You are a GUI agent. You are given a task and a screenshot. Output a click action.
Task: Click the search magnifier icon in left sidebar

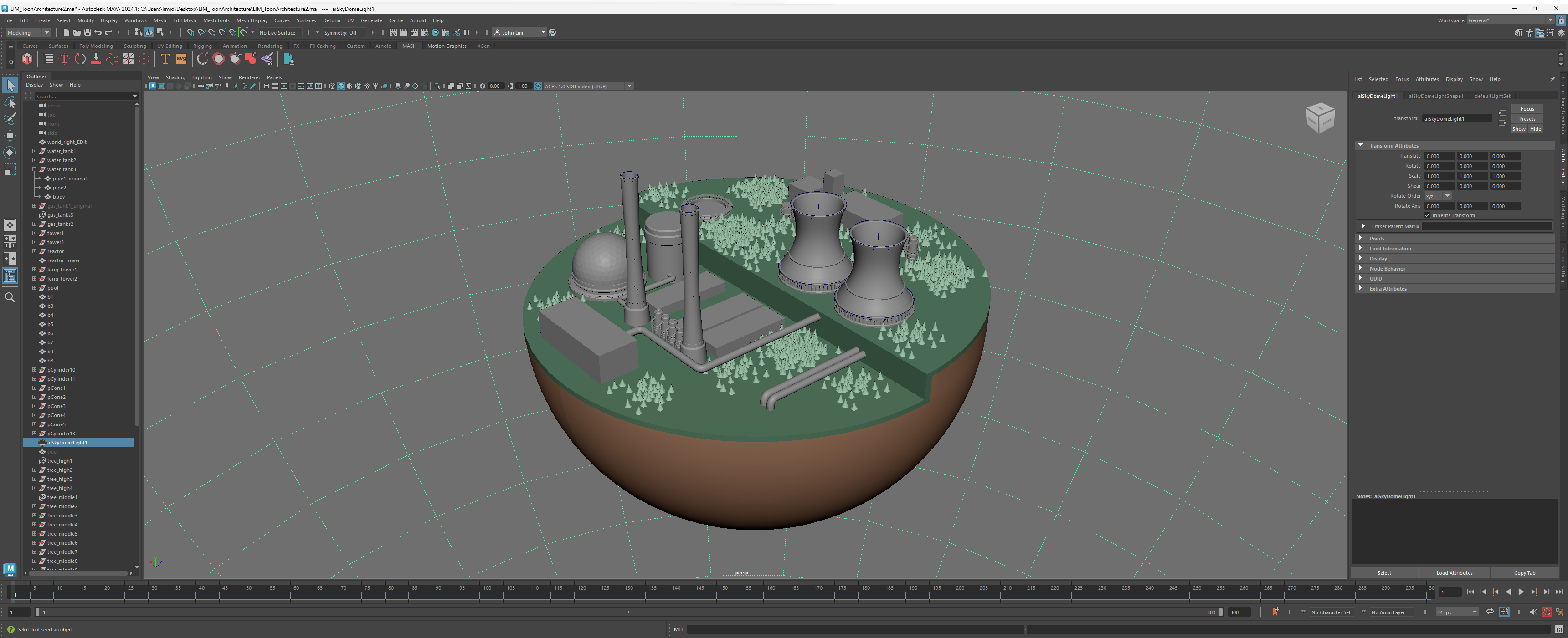(x=10, y=297)
